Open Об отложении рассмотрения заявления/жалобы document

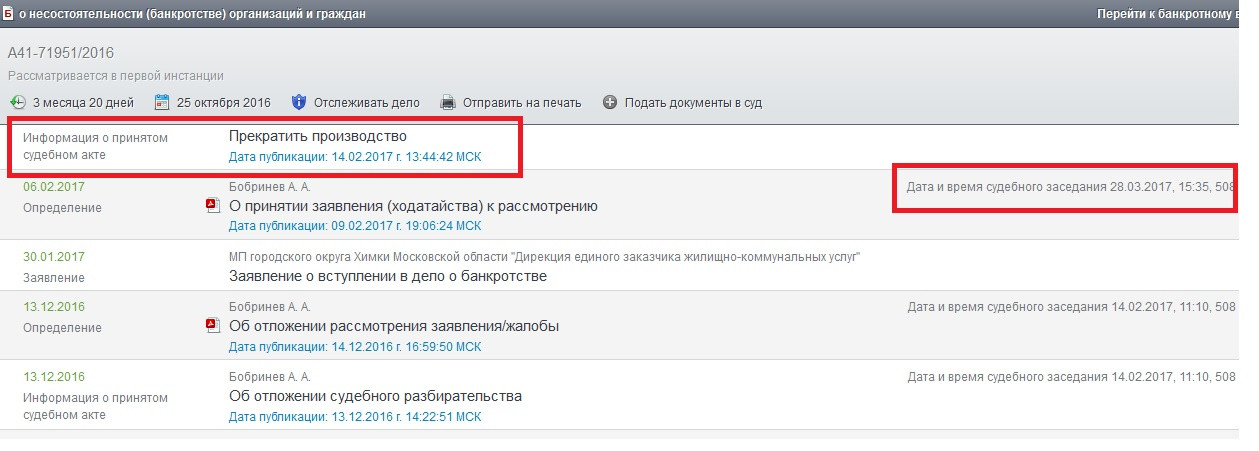click(394, 326)
